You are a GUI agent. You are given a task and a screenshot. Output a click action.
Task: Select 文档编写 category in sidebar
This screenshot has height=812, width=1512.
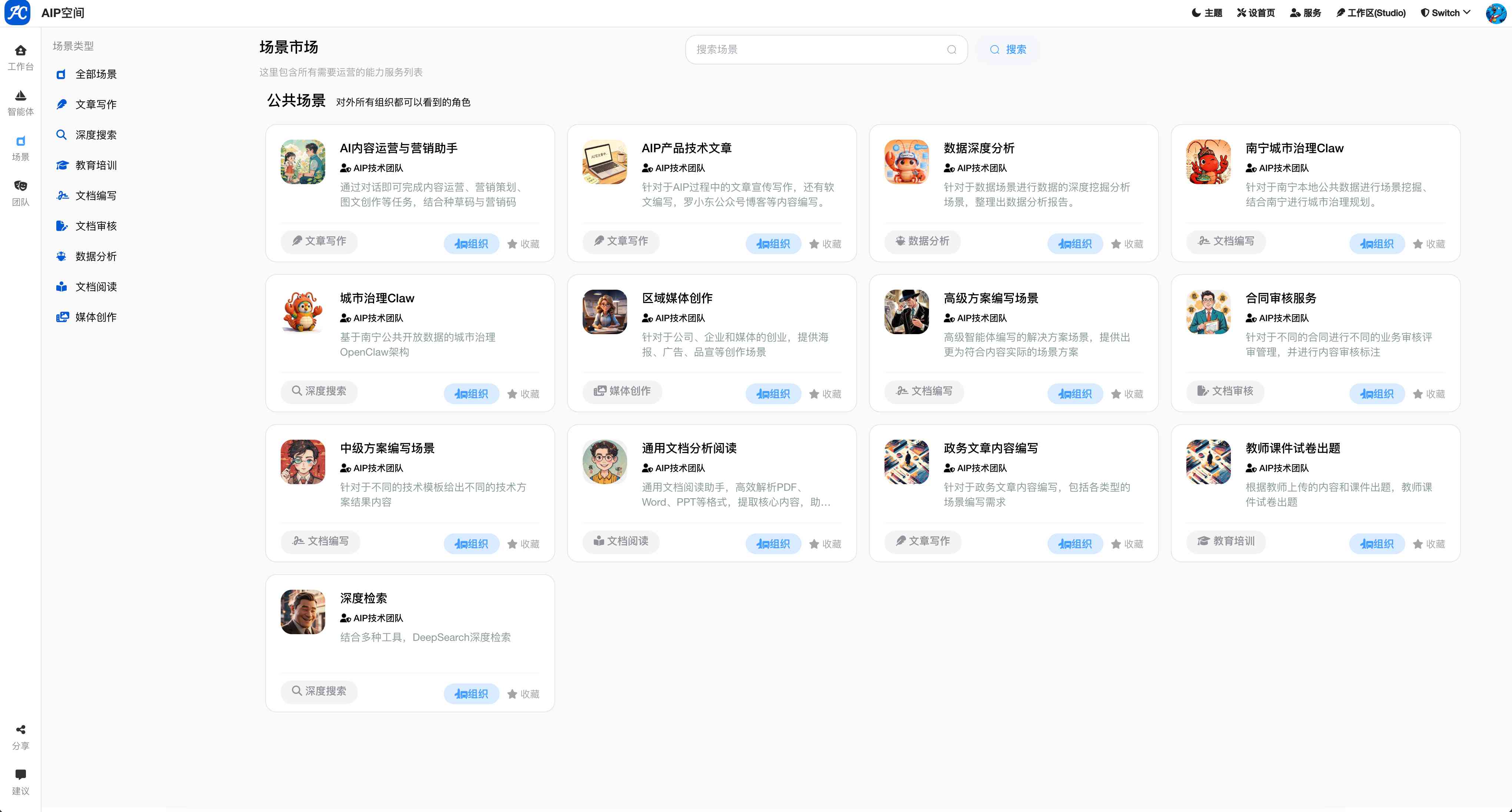(x=86, y=196)
